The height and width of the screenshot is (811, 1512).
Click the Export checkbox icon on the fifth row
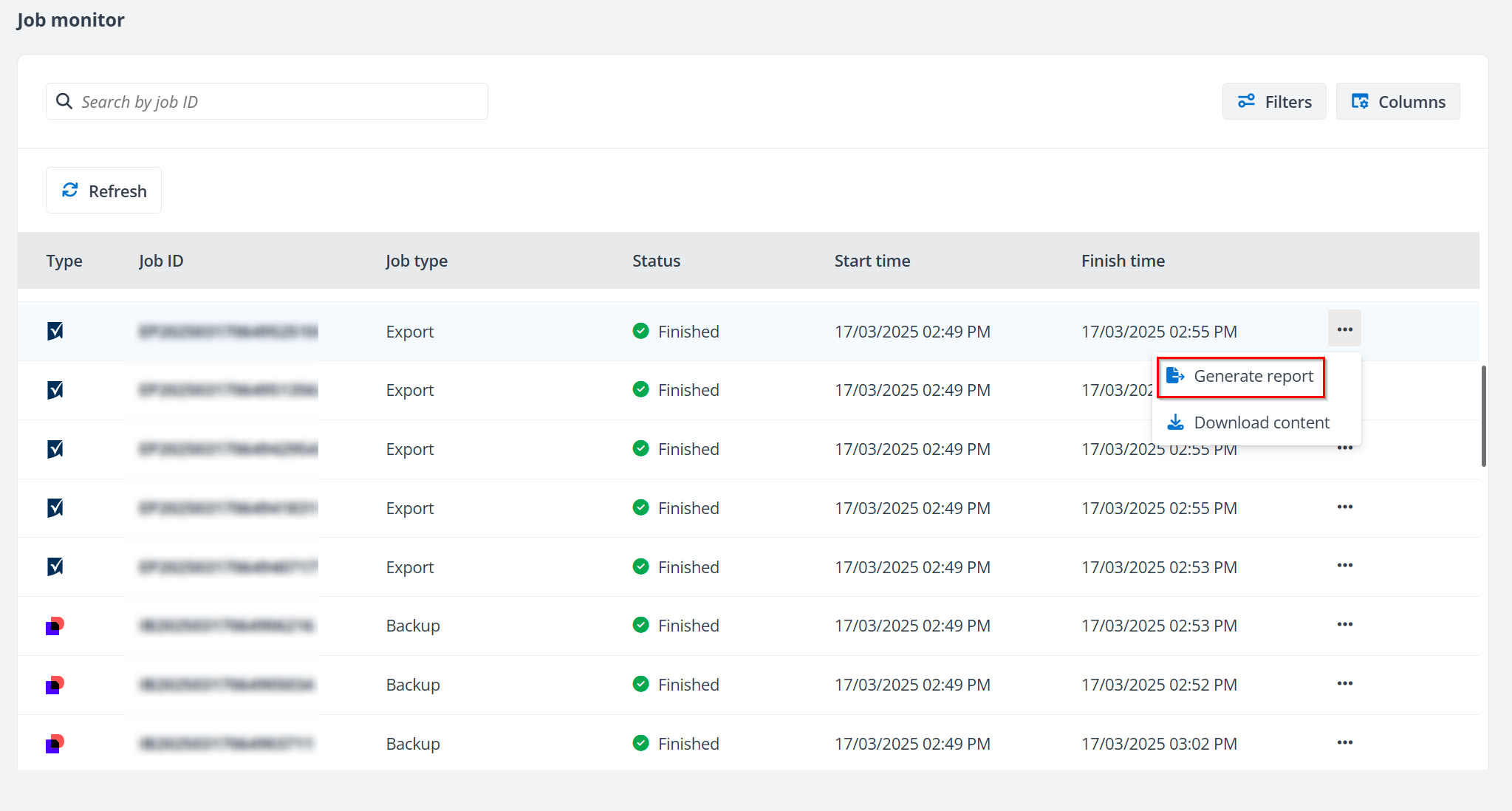pyautogui.click(x=55, y=567)
